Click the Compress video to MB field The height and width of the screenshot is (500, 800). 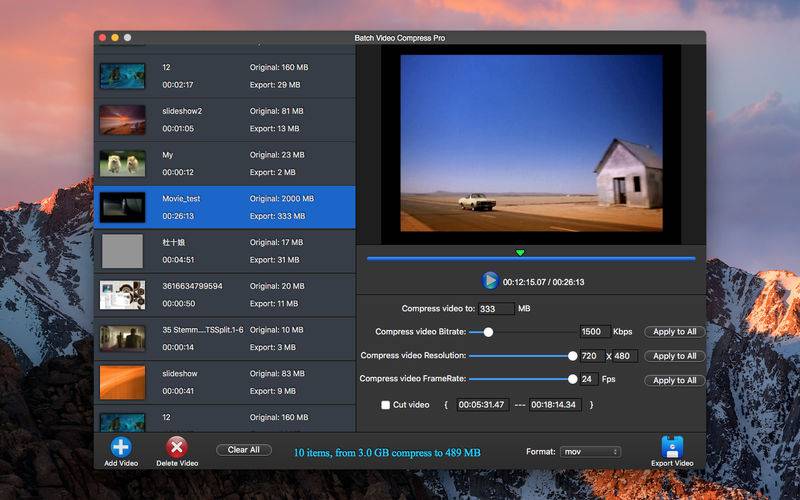496,309
